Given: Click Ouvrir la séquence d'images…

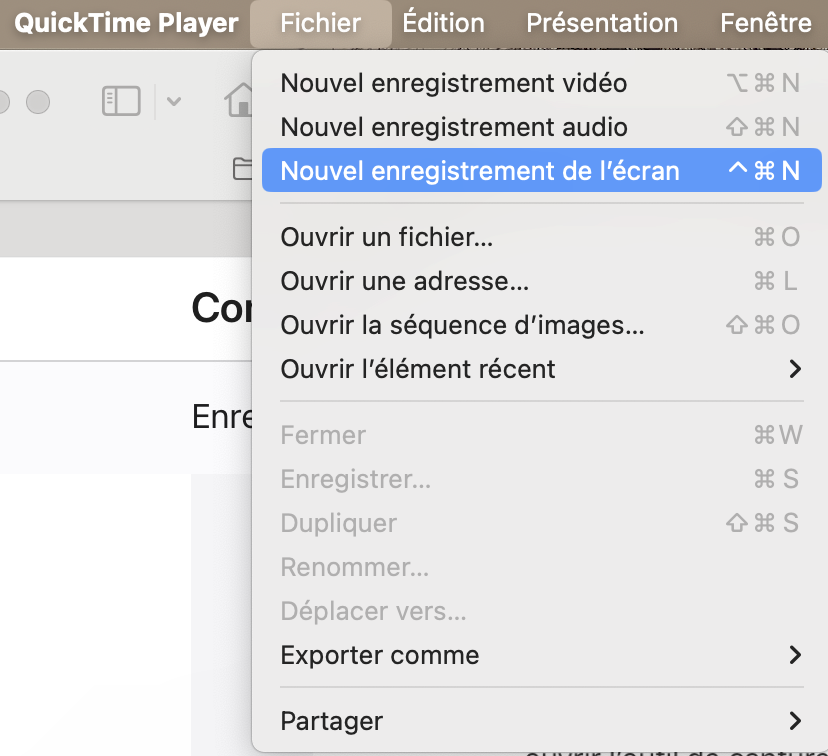Looking at the screenshot, I should (x=462, y=325).
